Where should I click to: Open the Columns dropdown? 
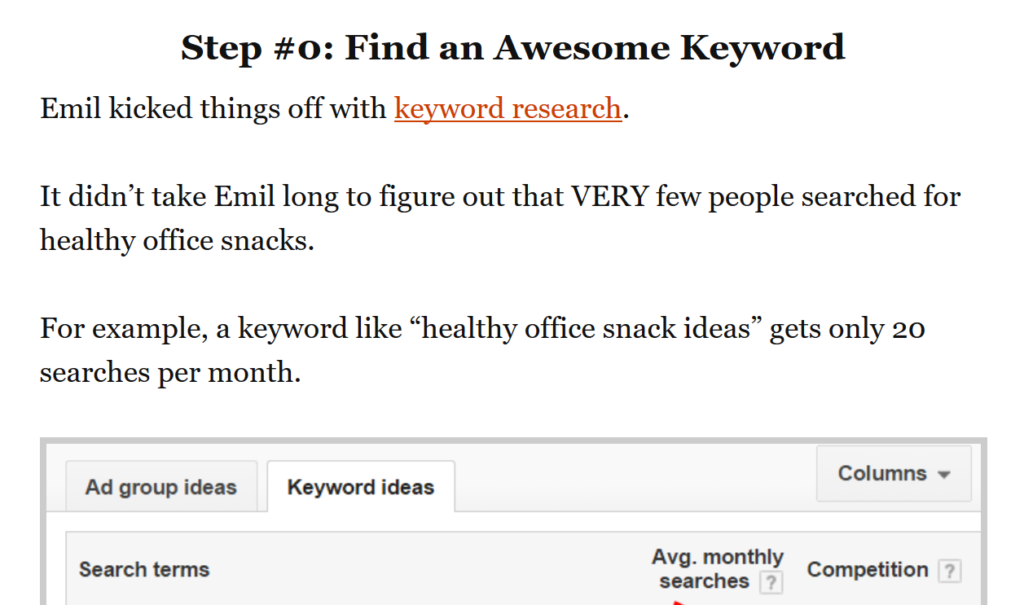(x=893, y=474)
